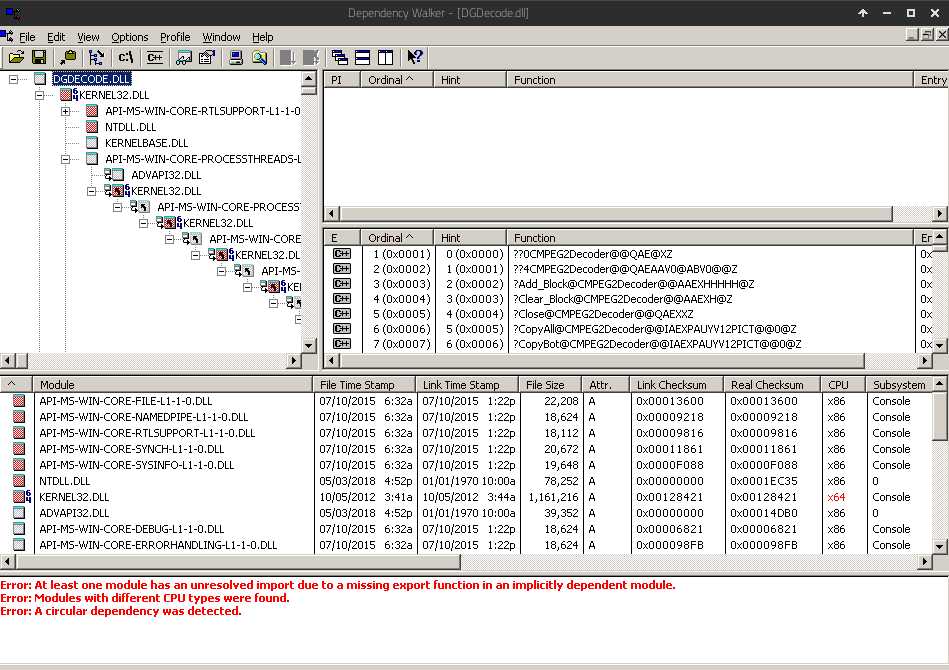
Task: Toggle Undecorate C++ Functions toolbar button
Action: [154, 58]
